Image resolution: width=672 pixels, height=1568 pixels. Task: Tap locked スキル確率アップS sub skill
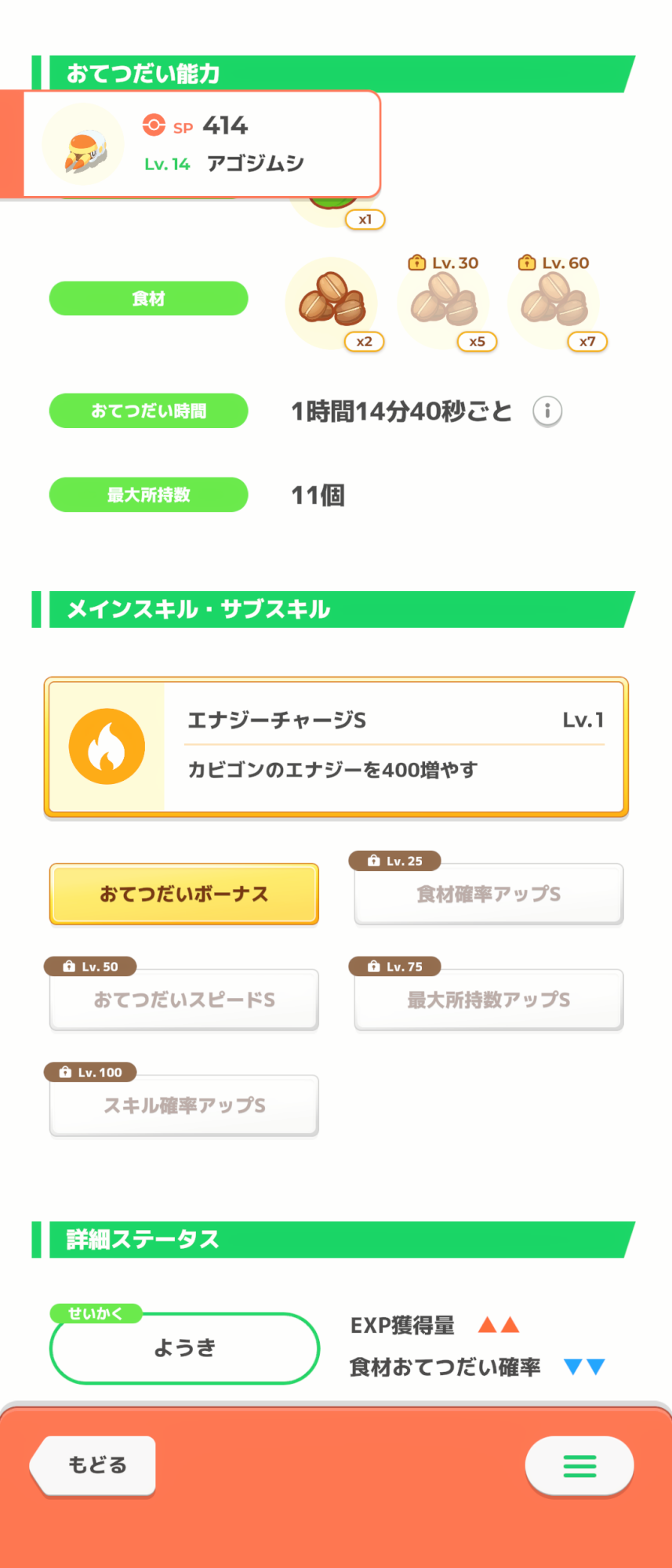[x=184, y=1105]
